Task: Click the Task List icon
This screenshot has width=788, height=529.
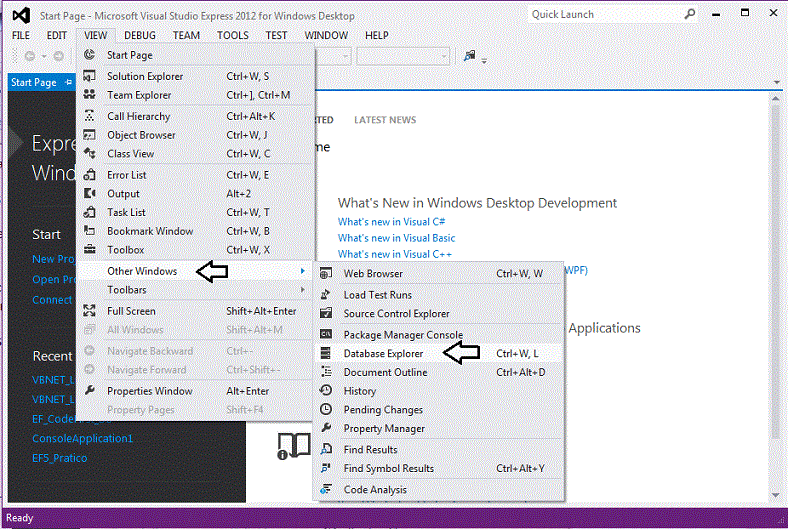Action: pyautogui.click(x=89, y=212)
